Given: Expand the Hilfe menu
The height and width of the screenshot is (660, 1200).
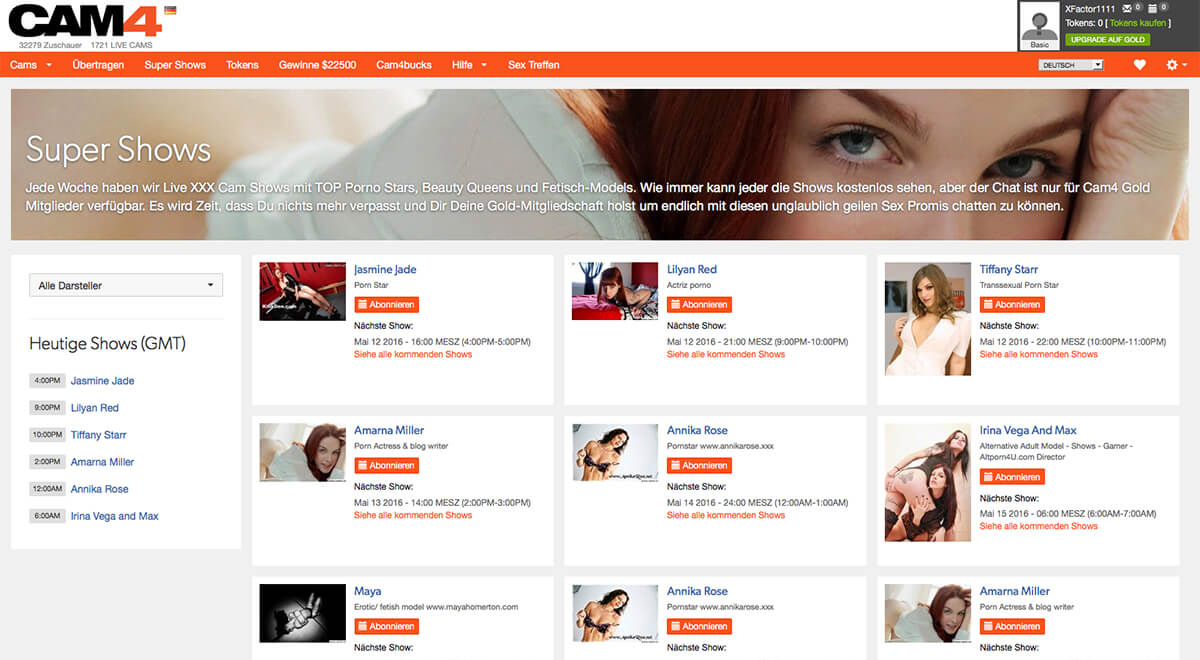Looking at the screenshot, I should click(469, 65).
